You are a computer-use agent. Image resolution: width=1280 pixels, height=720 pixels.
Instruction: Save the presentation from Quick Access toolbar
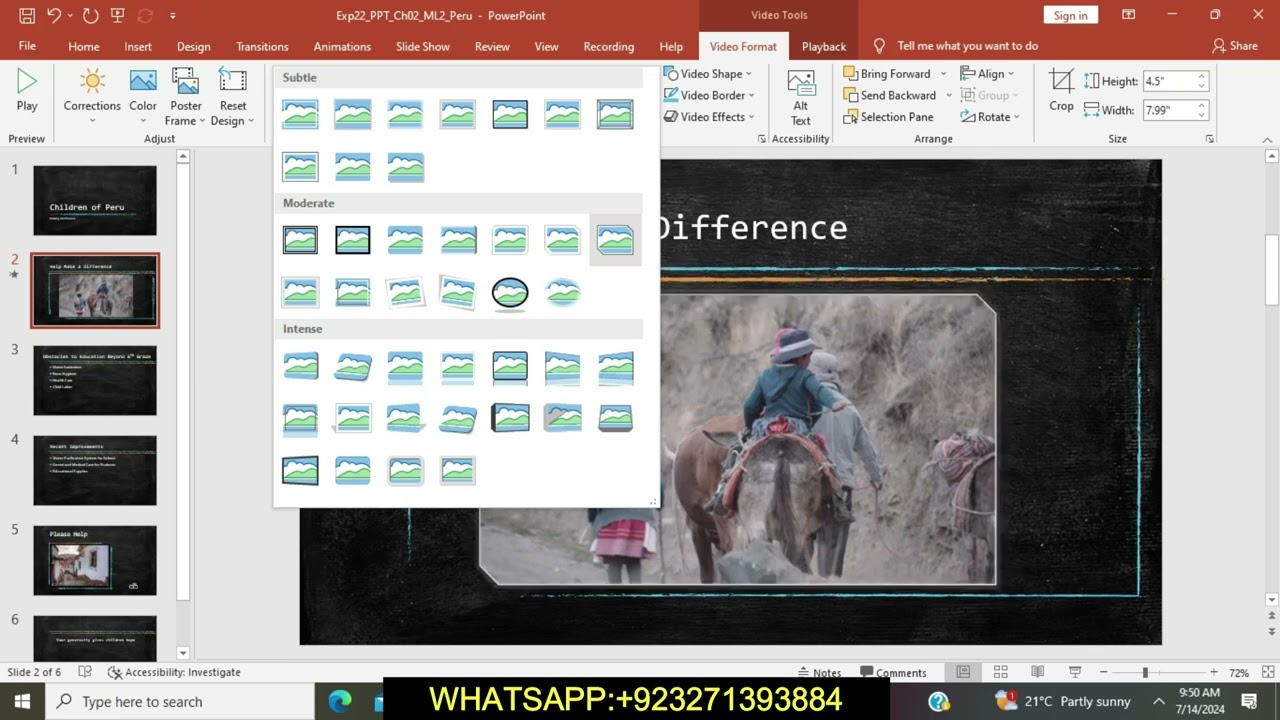click(27, 15)
